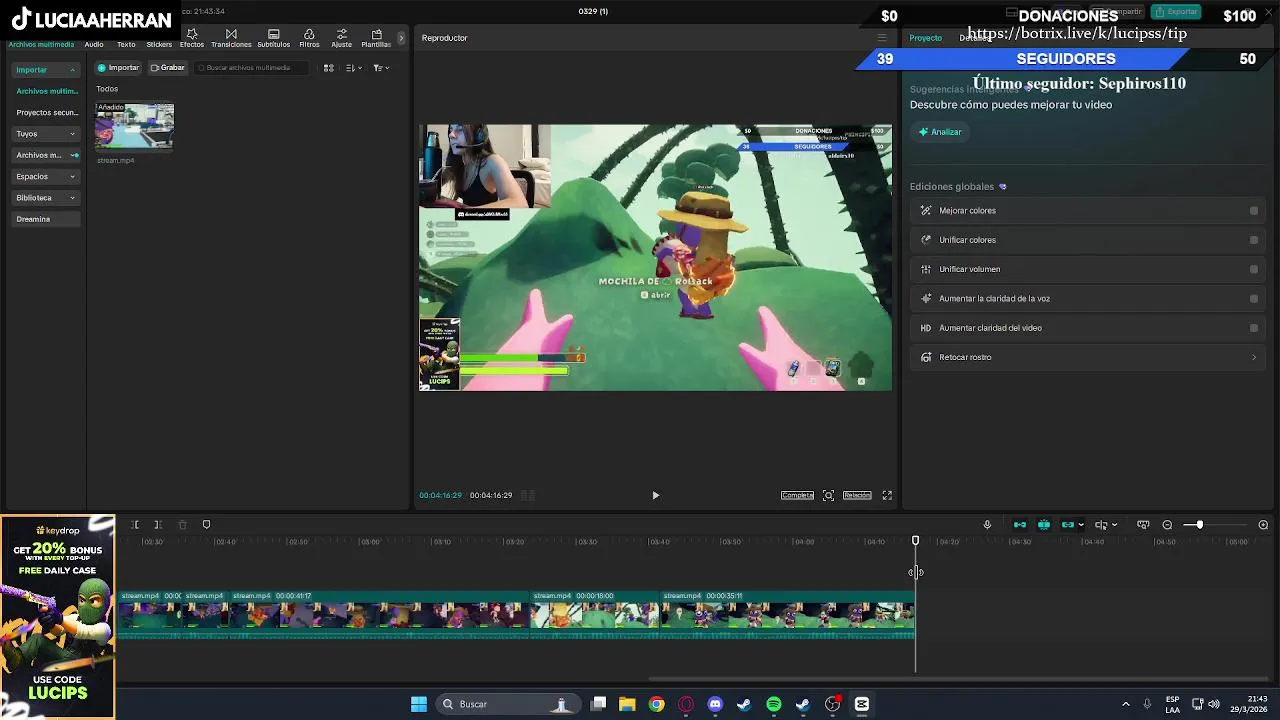The width and height of the screenshot is (1280, 720).
Task: Enter fullscreen preview mode
Action: (x=887, y=495)
